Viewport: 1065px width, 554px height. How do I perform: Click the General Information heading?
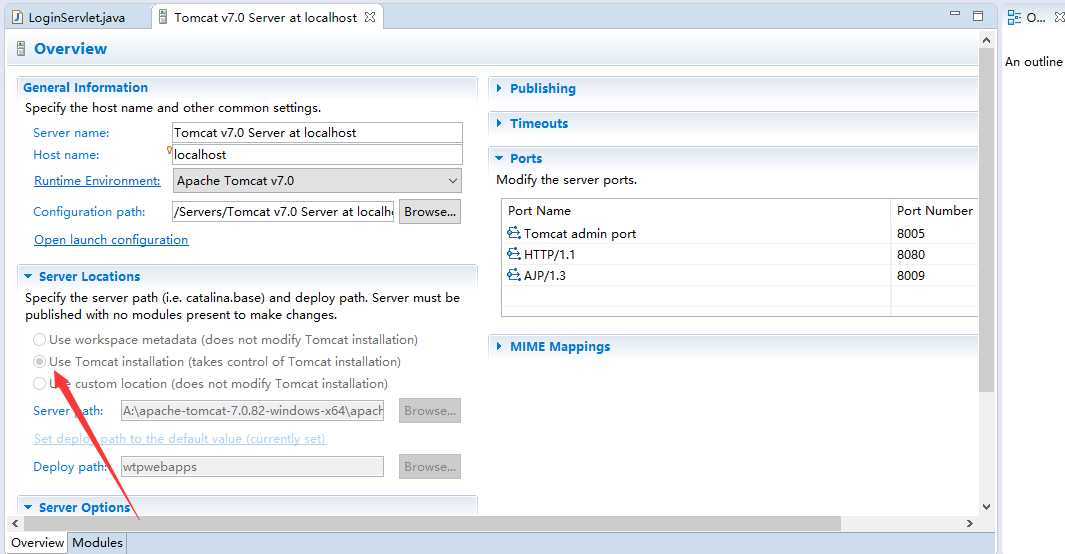tap(86, 87)
